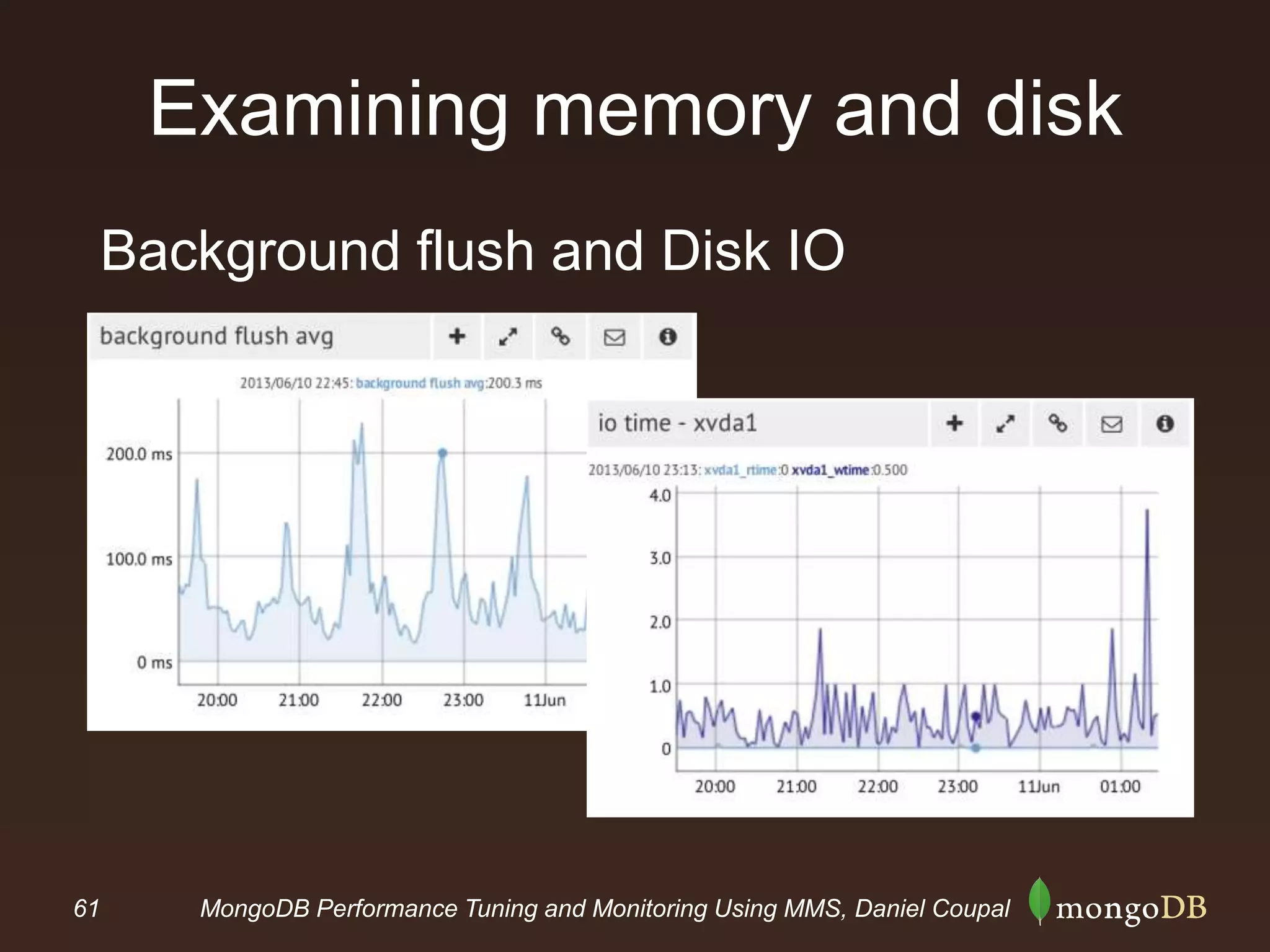
Task: Show info for background flush avg chart
Action: 668,337
